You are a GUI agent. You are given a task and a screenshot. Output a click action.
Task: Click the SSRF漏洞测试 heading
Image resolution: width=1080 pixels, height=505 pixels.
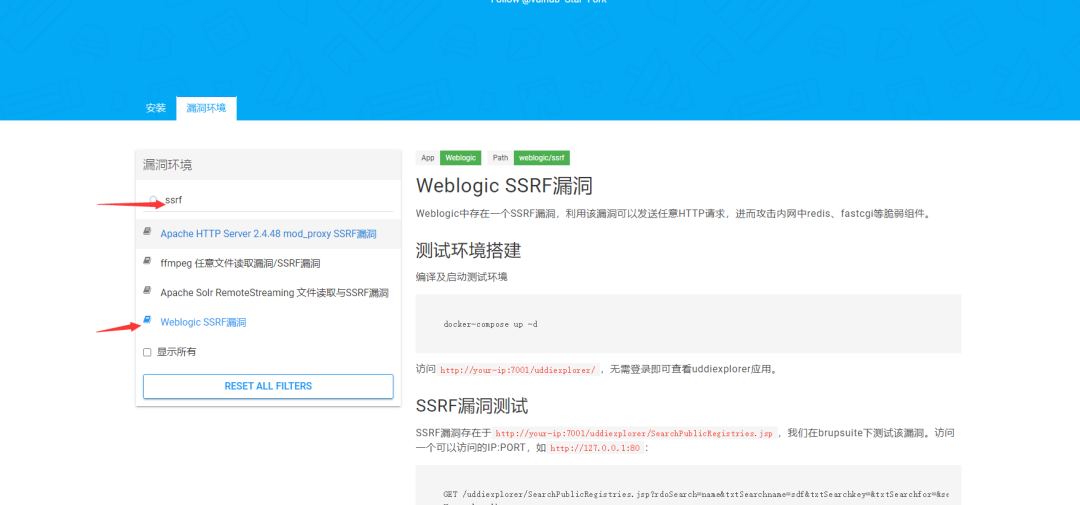[472, 406]
